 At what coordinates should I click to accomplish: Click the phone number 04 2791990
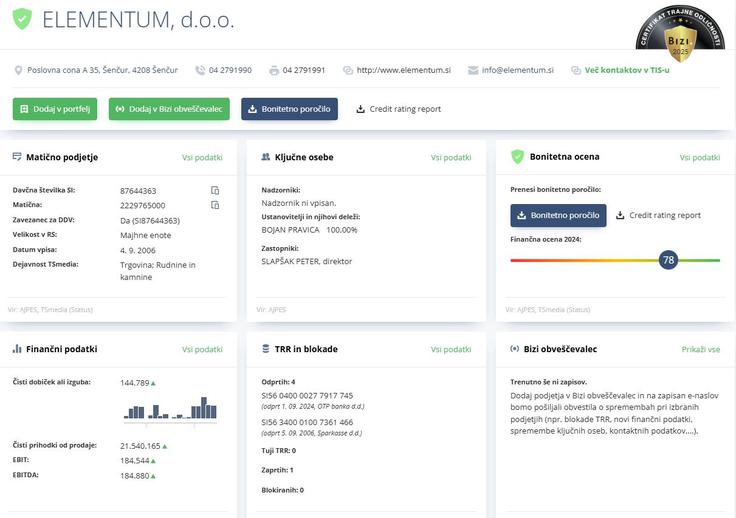point(230,70)
